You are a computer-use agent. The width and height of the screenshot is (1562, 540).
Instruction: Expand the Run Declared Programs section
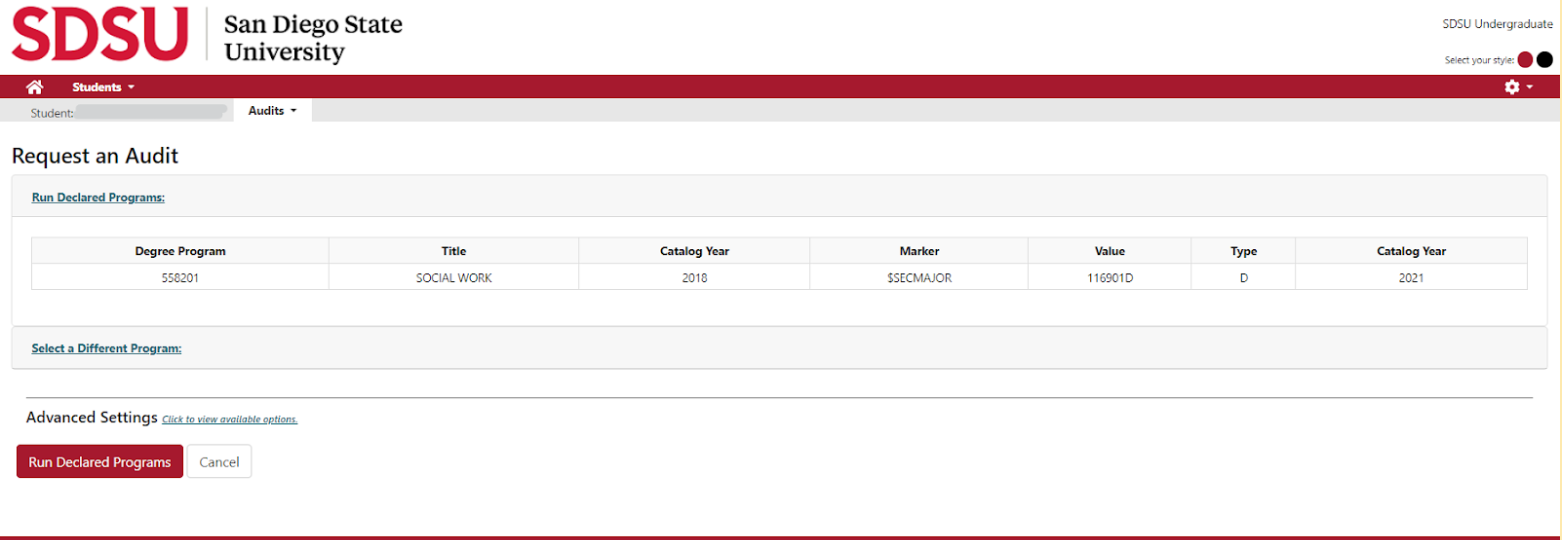coord(98,198)
